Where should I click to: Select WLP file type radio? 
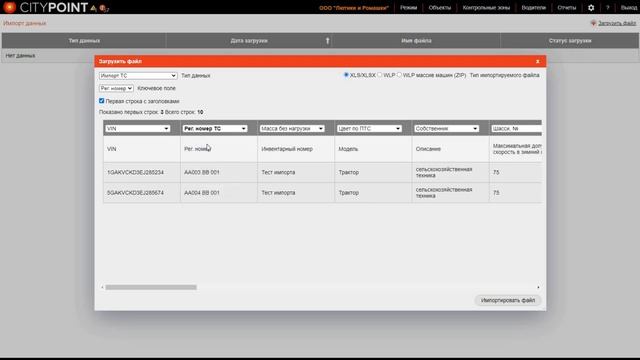coord(380,75)
